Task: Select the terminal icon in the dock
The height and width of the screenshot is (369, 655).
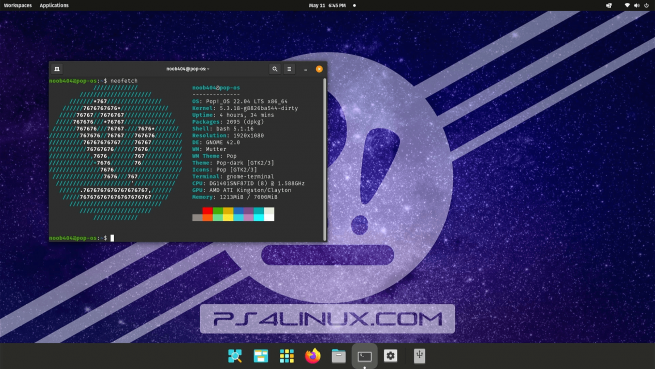Action: [x=365, y=356]
